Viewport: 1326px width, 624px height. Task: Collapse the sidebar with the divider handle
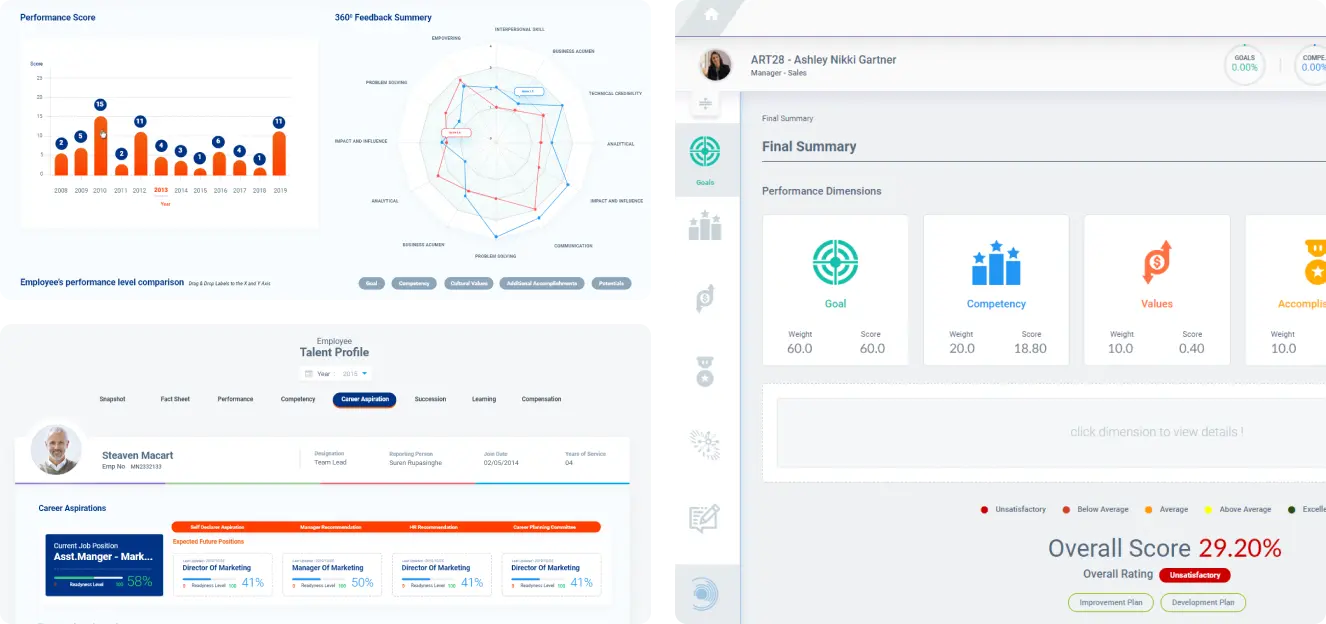tap(704, 104)
